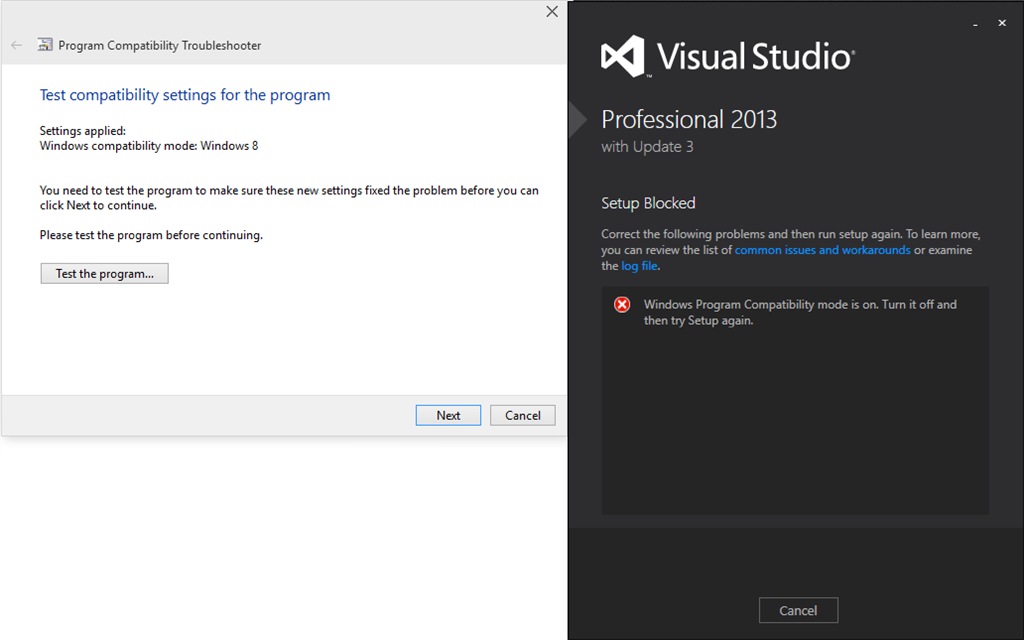The image size is (1024, 640).
Task: Click the Windows compatibility mode: Windows 8 text
Action: pyautogui.click(x=149, y=146)
